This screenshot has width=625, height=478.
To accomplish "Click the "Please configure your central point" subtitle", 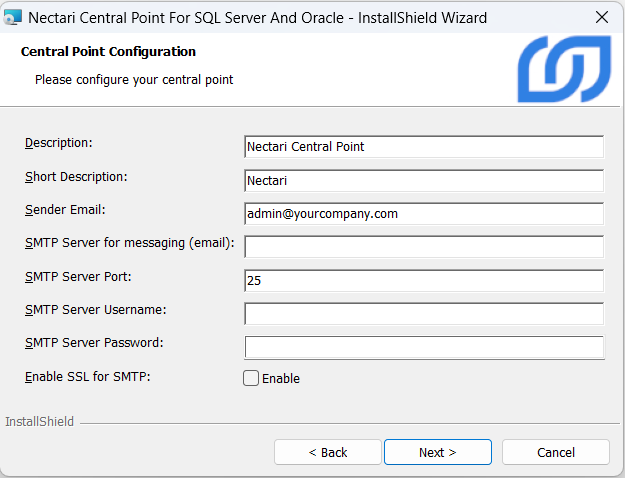I will point(134,79).
